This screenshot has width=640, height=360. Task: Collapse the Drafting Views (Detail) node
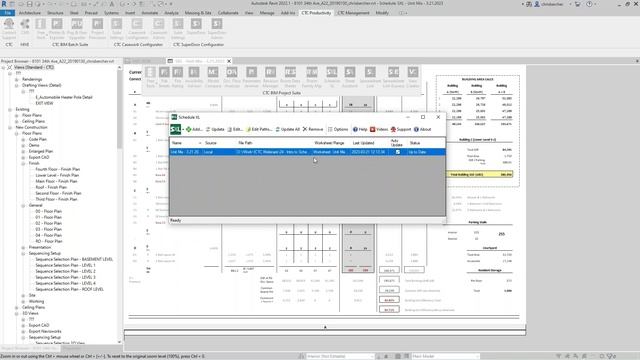coord(17,85)
